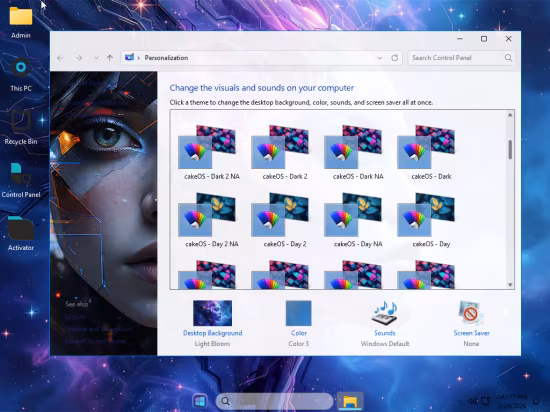Click the taskbar clock and date
Screen dimensions: 550x412
pyautogui.click(x=512, y=401)
